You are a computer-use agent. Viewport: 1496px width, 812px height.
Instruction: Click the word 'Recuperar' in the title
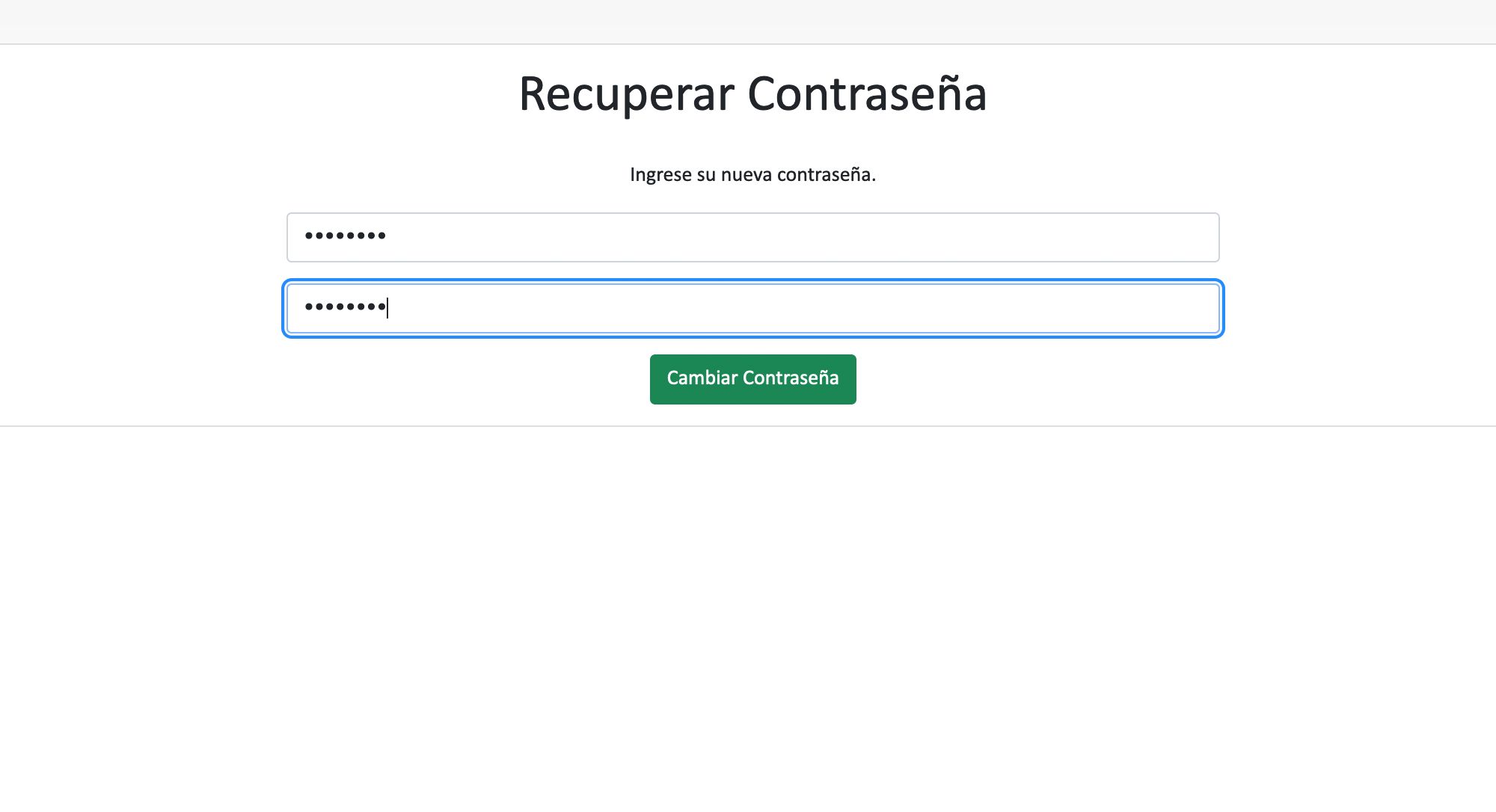(x=626, y=95)
